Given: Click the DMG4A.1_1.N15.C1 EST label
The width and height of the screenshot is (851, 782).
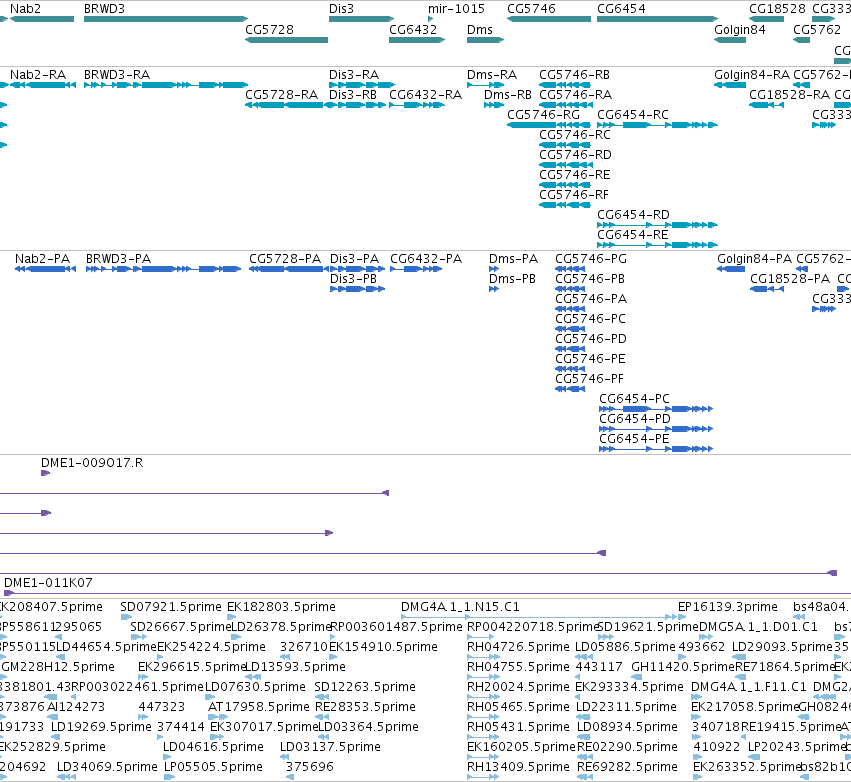Looking at the screenshot, I should coord(460,607).
